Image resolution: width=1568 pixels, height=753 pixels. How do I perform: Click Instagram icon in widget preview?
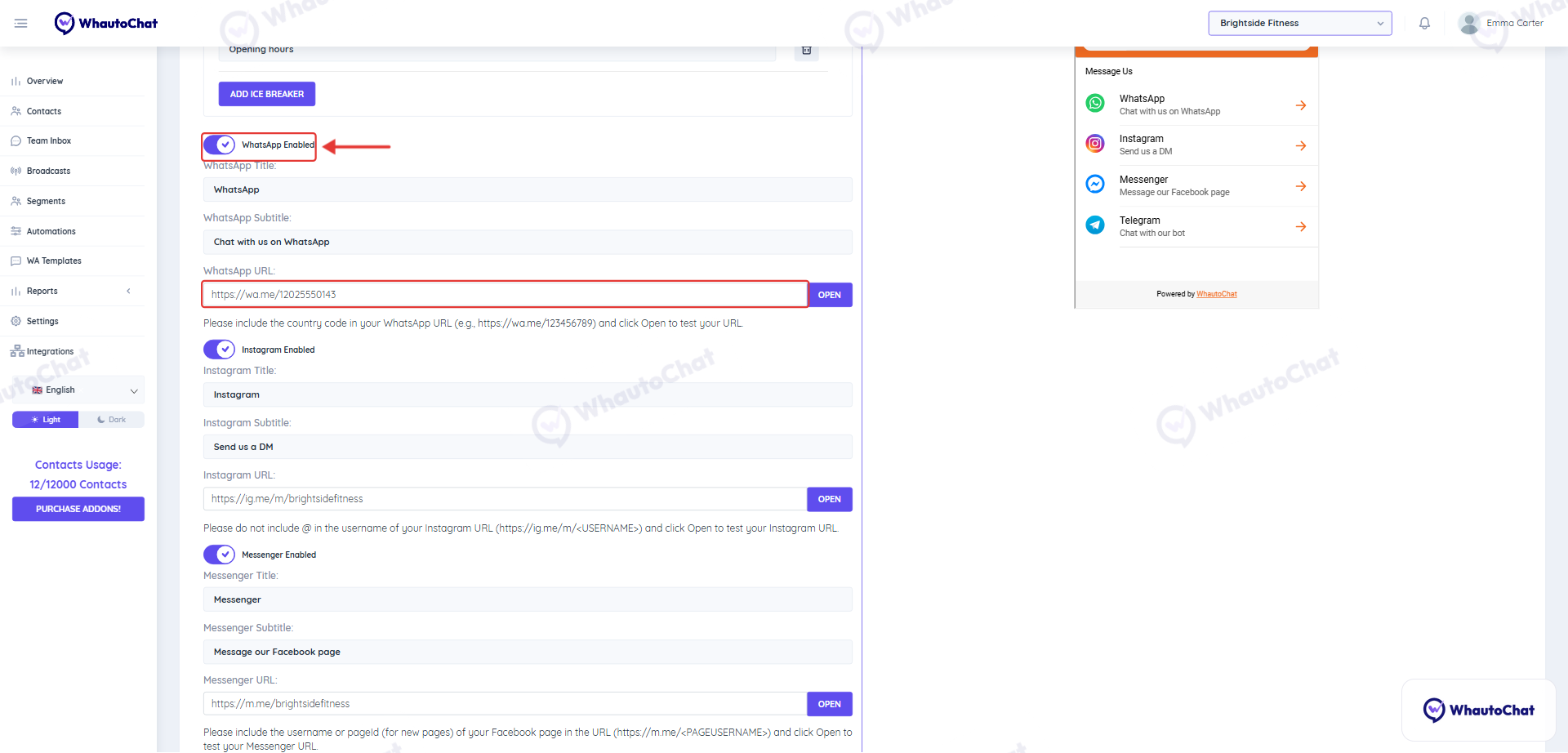click(x=1095, y=144)
